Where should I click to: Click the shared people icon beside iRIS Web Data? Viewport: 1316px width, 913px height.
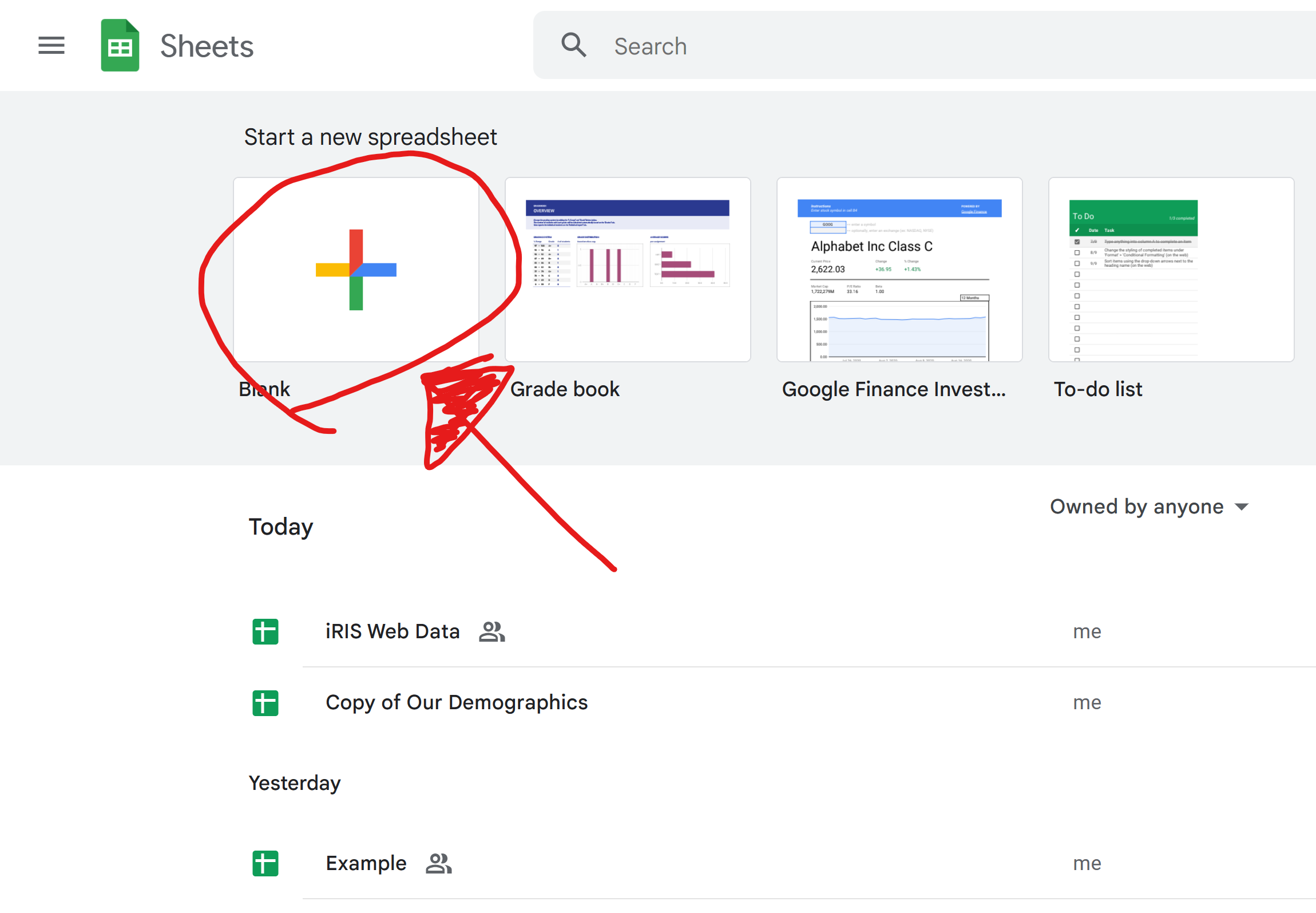click(x=492, y=631)
